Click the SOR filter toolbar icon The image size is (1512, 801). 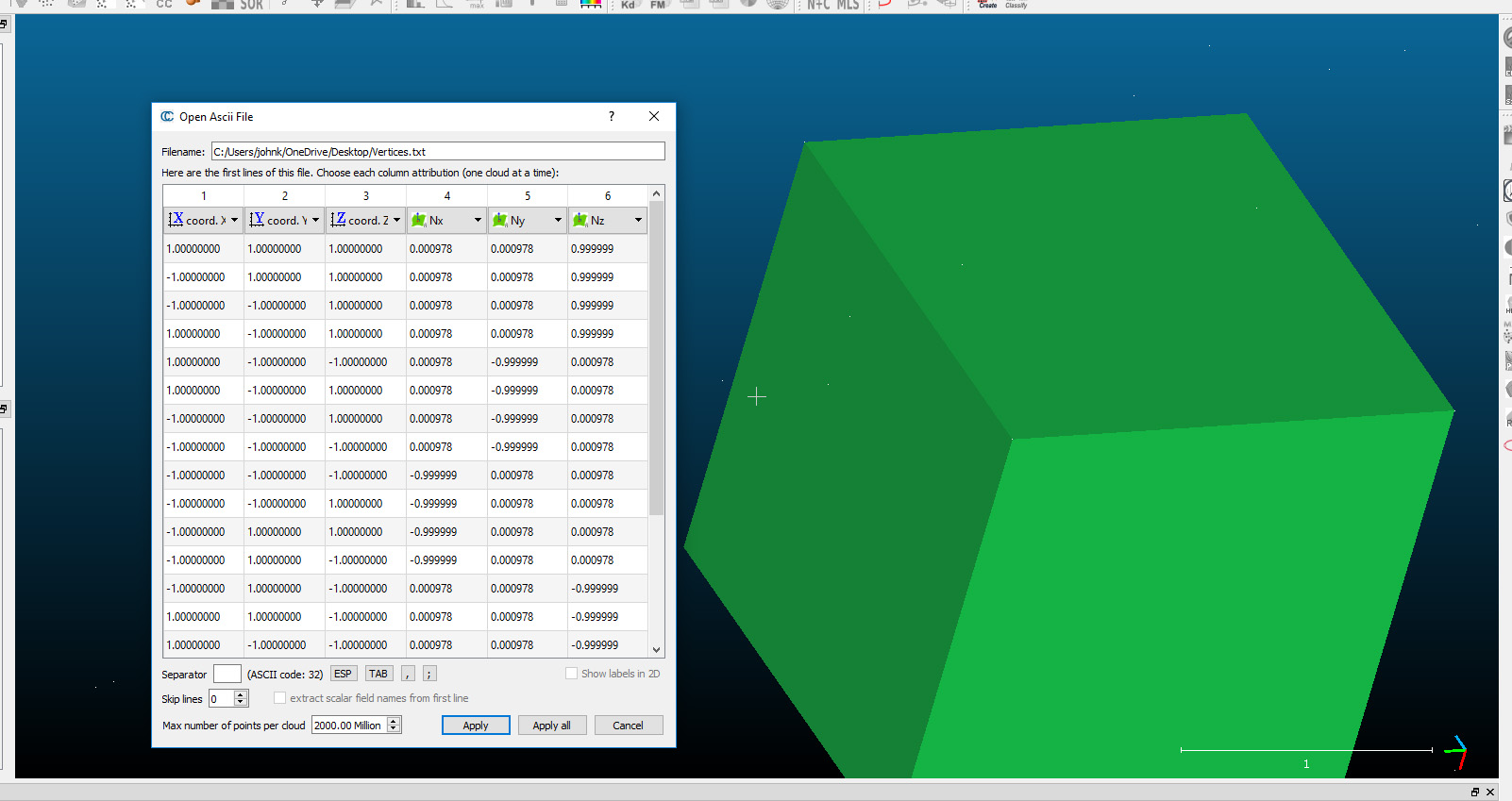pos(251,5)
